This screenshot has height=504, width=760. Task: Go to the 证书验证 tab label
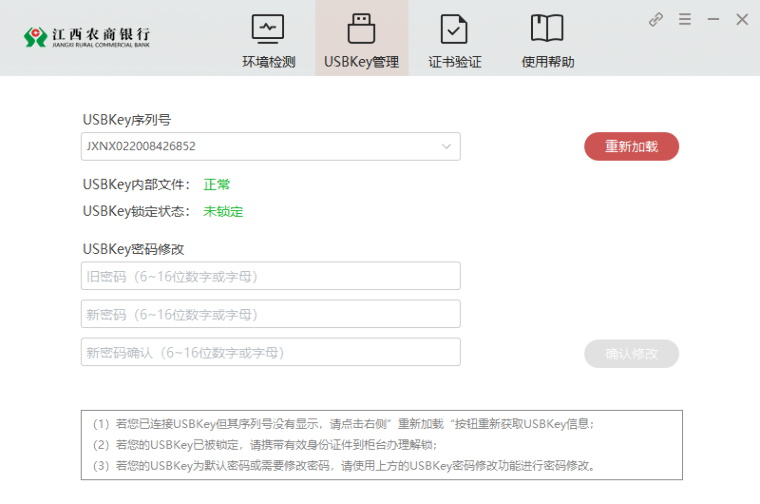pos(455,62)
